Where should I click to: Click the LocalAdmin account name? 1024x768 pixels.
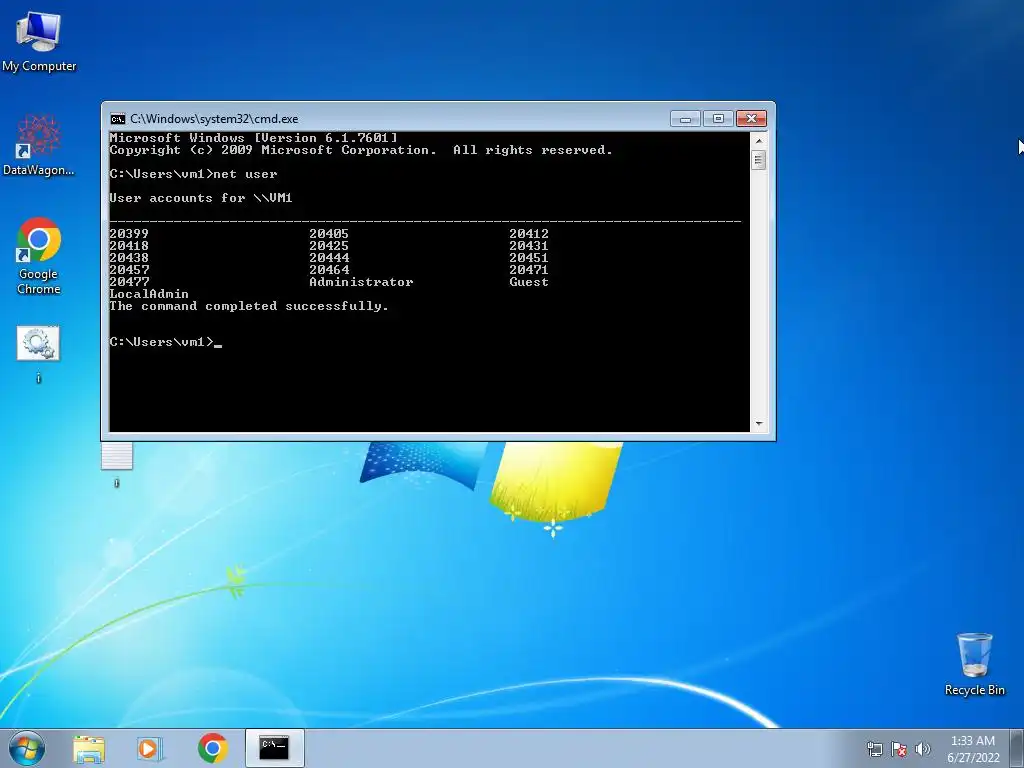point(149,294)
